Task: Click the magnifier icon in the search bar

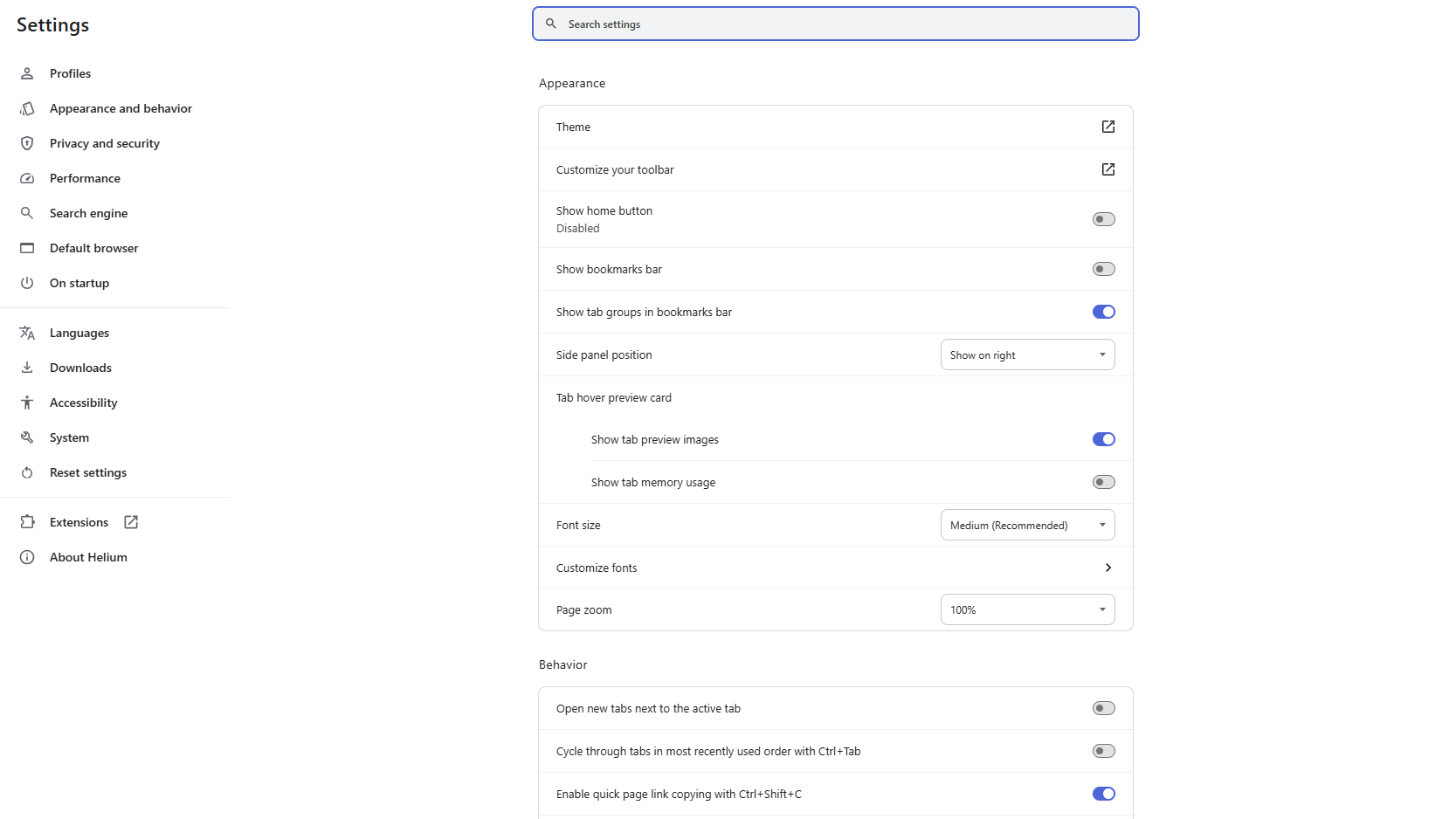Action: 550,24
